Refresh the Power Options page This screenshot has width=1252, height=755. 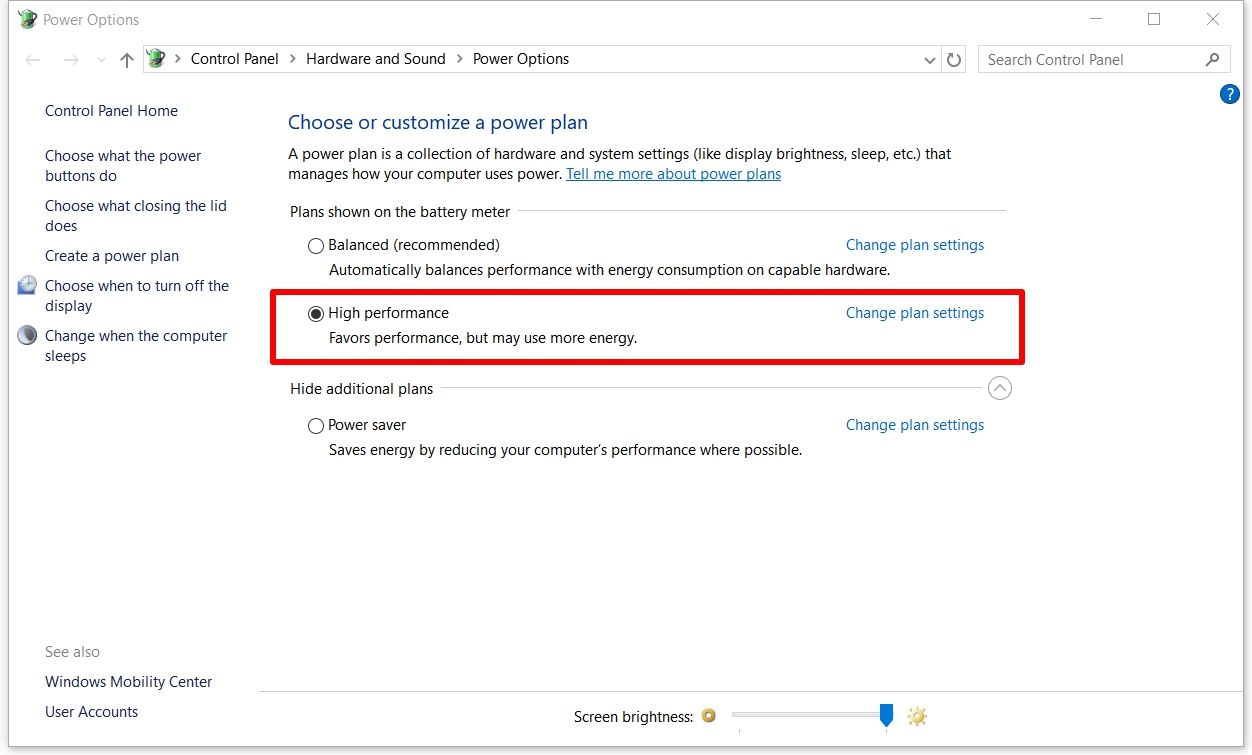pos(954,60)
